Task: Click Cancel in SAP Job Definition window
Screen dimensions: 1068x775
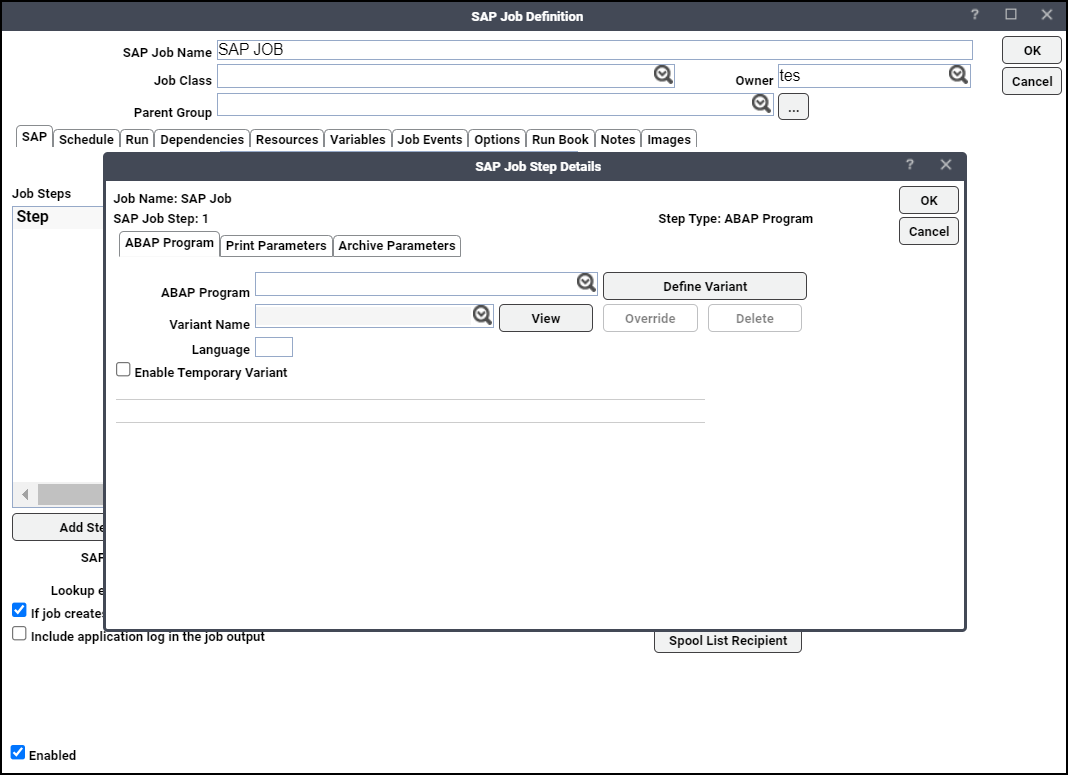Action: click(x=1032, y=81)
